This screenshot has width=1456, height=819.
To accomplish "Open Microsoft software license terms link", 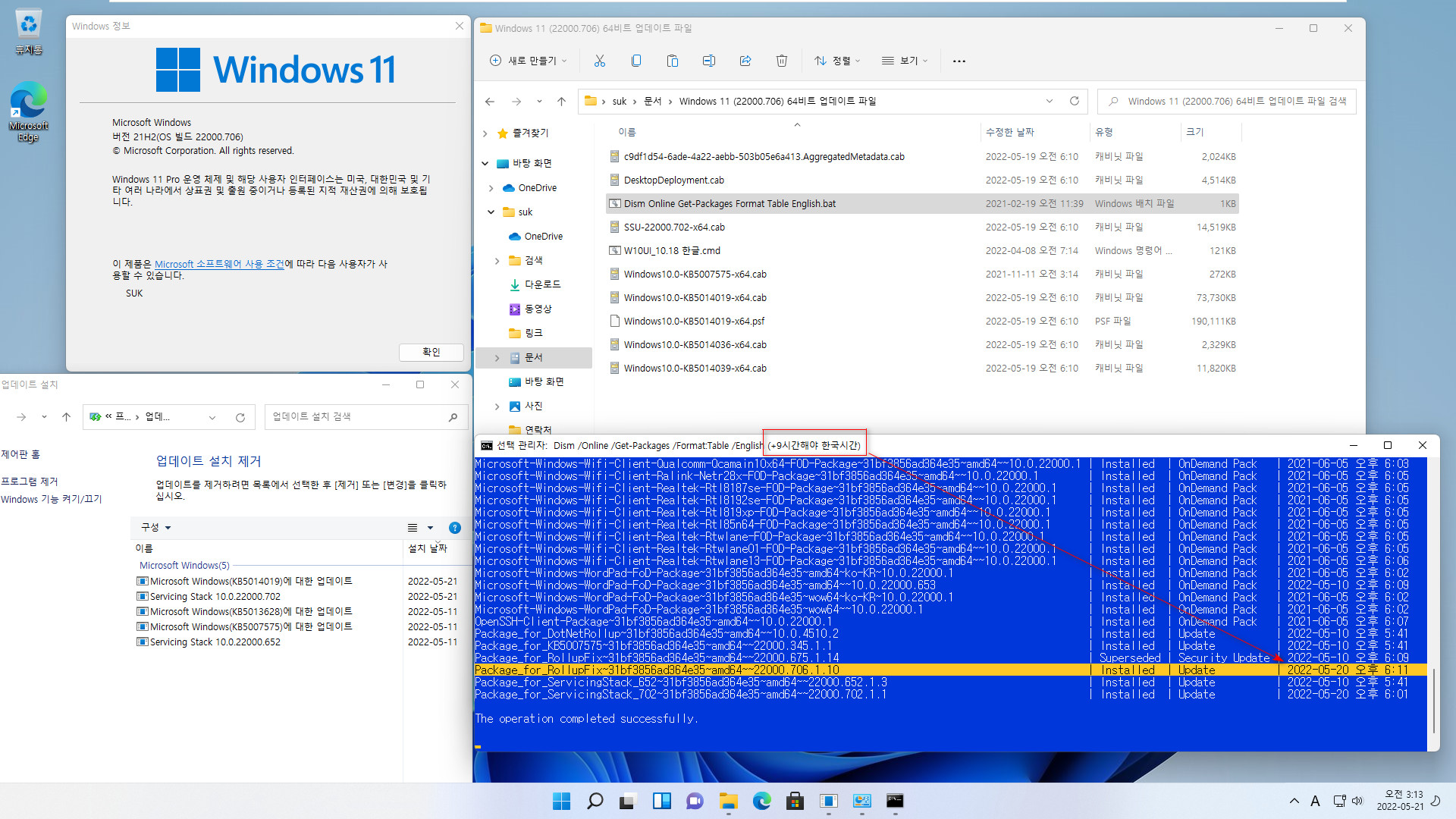I will [x=219, y=264].
